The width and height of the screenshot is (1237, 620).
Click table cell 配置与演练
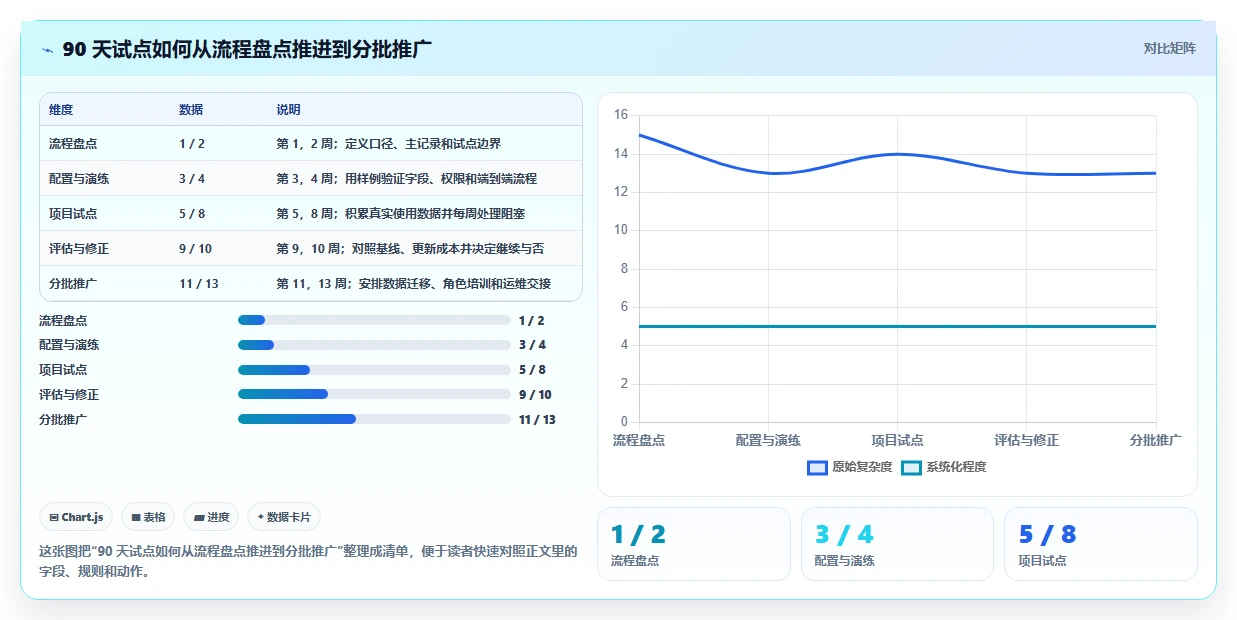click(79, 179)
